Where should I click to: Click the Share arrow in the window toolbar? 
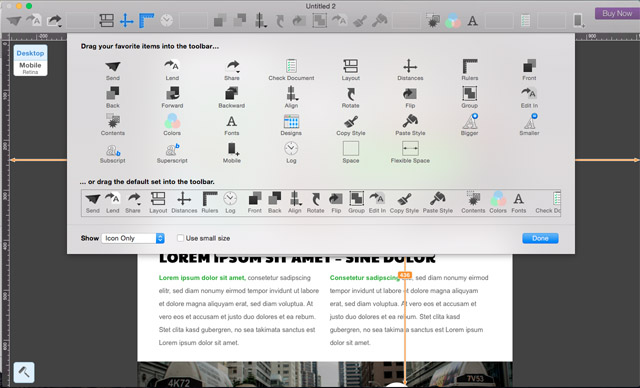[54, 20]
